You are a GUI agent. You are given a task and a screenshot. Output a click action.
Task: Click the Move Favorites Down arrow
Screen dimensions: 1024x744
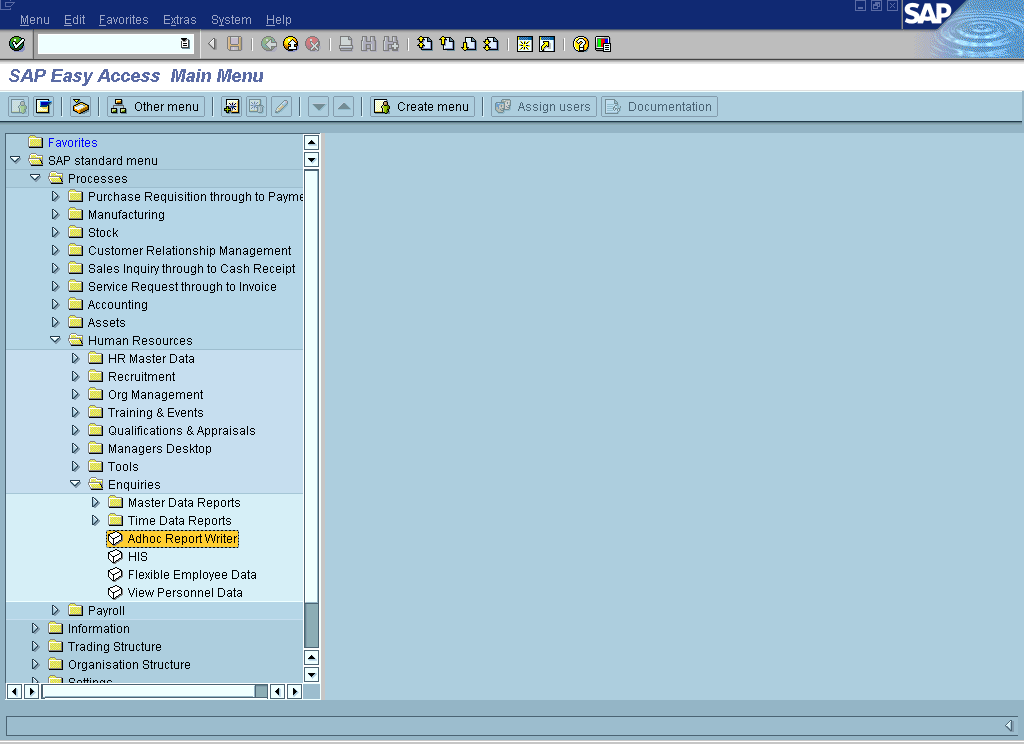(x=318, y=106)
